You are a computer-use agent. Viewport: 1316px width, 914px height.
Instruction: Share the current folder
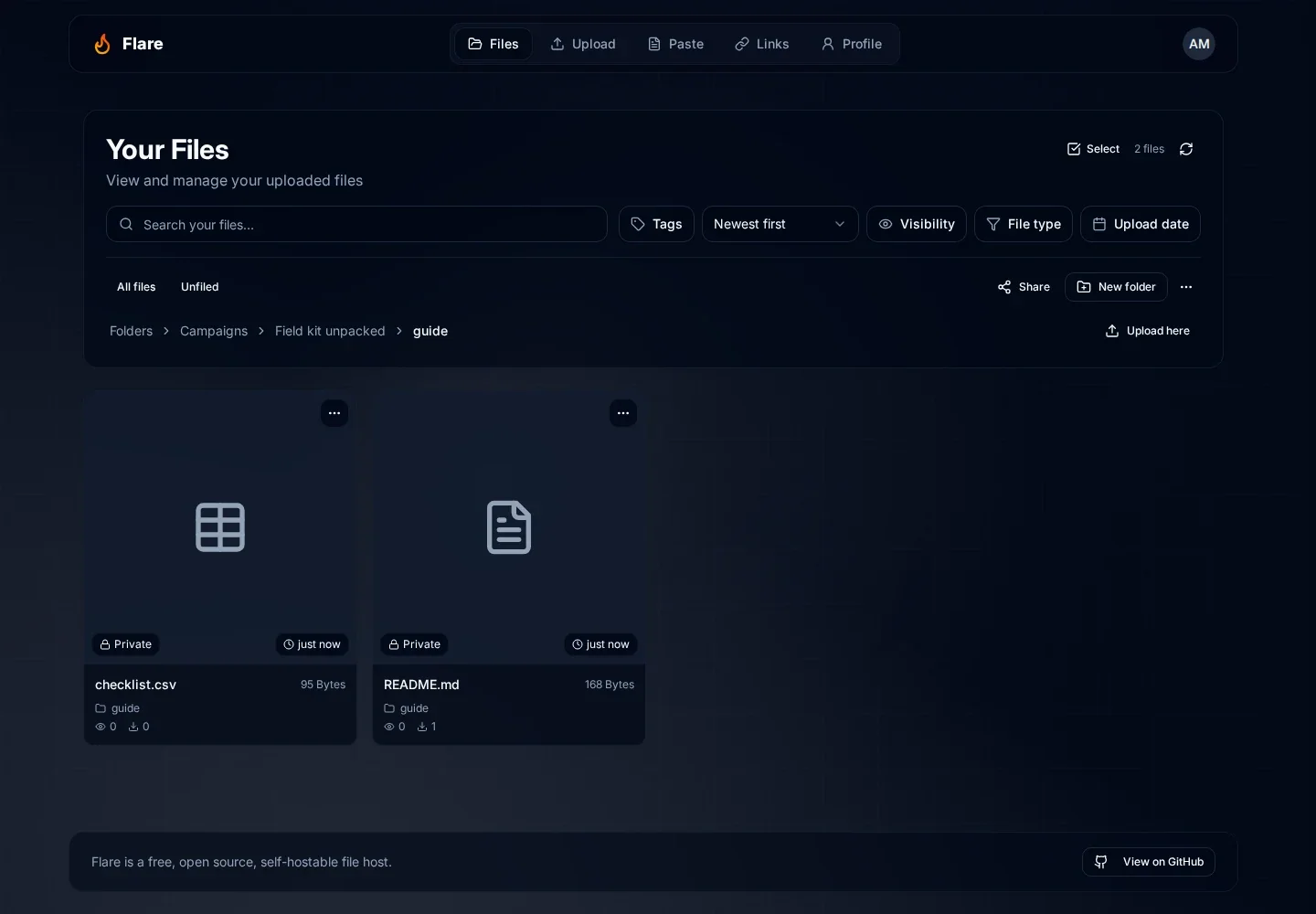coord(1024,287)
